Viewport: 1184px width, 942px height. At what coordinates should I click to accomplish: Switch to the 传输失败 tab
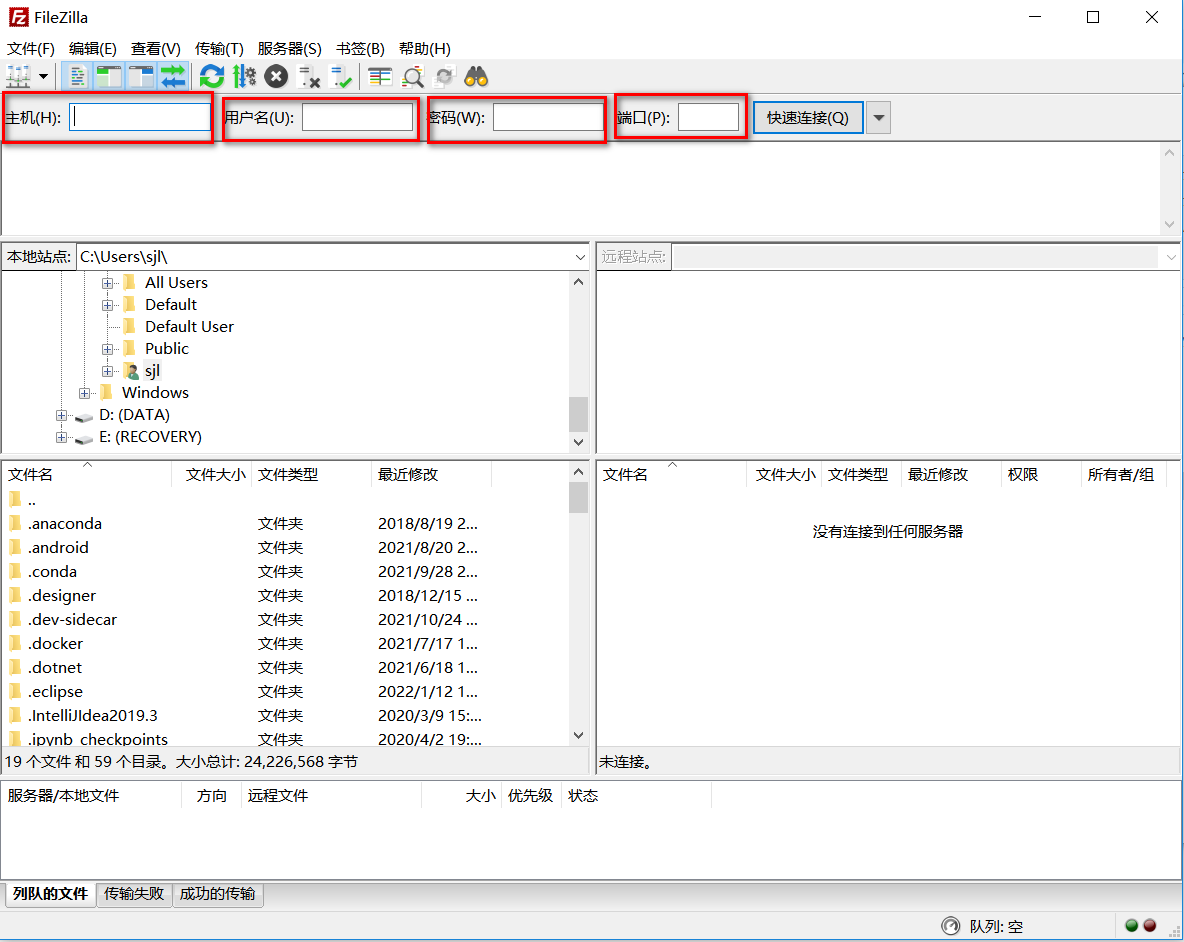click(x=134, y=894)
